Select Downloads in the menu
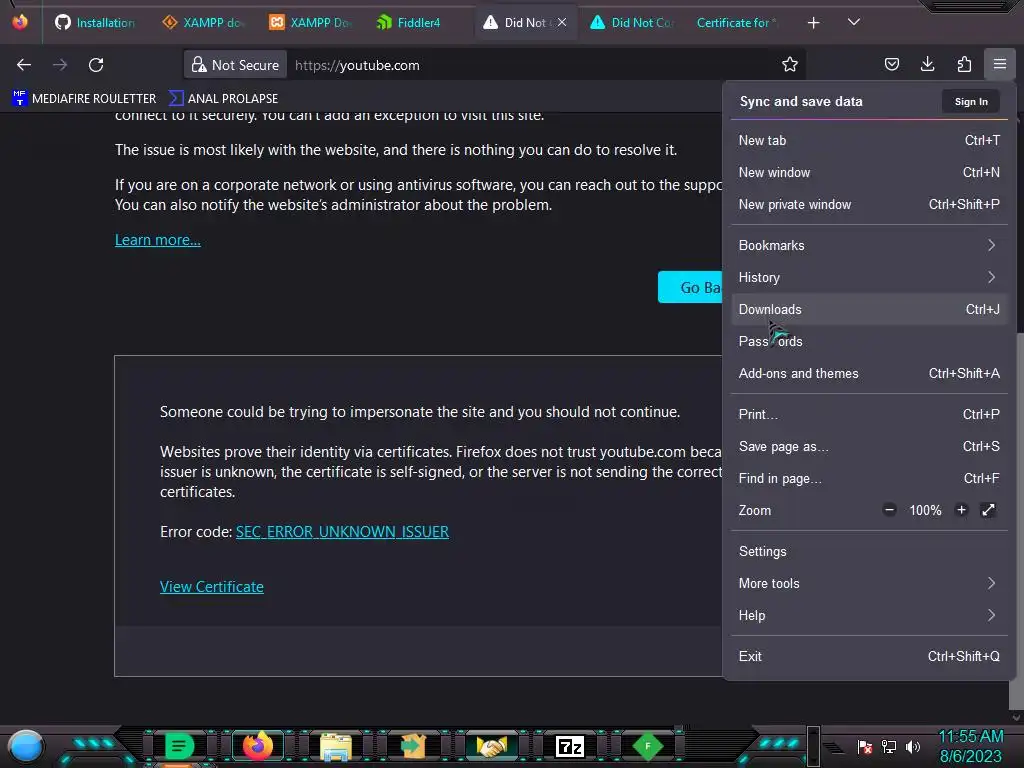1024x768 pixels. [x=869, y=310]
